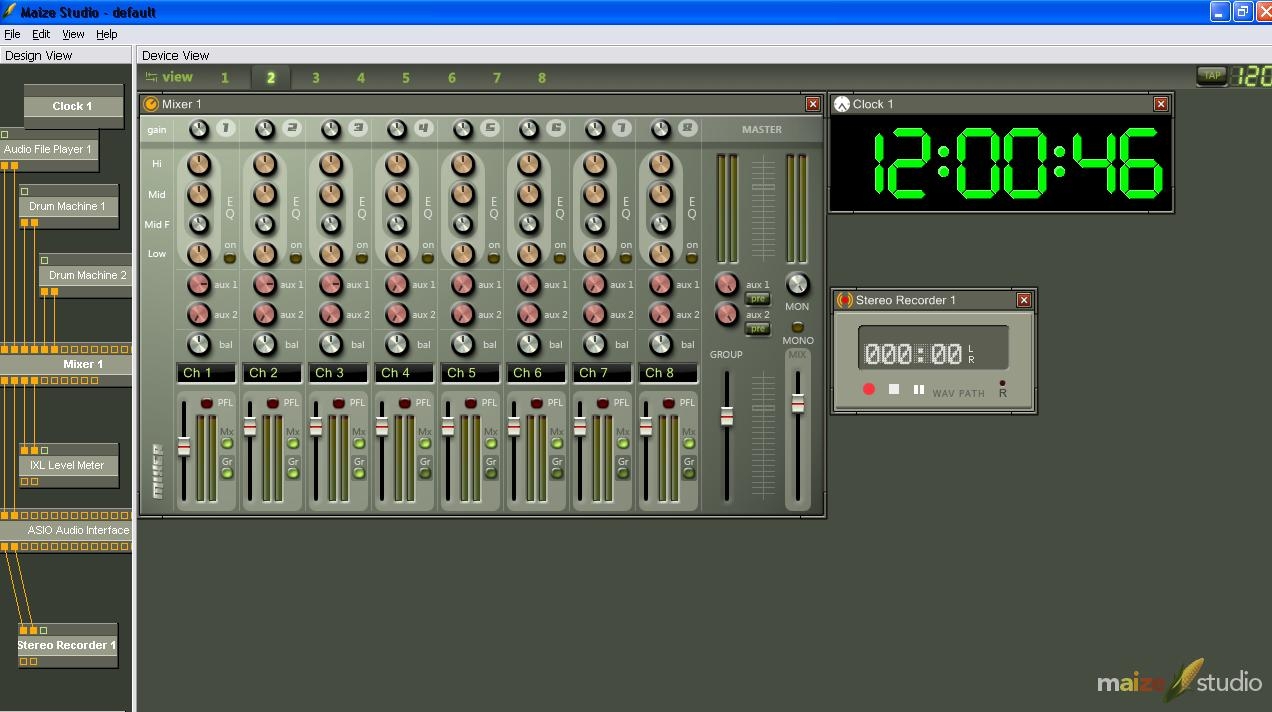Select the Audio File Player 1 block

tap(48, 149)
